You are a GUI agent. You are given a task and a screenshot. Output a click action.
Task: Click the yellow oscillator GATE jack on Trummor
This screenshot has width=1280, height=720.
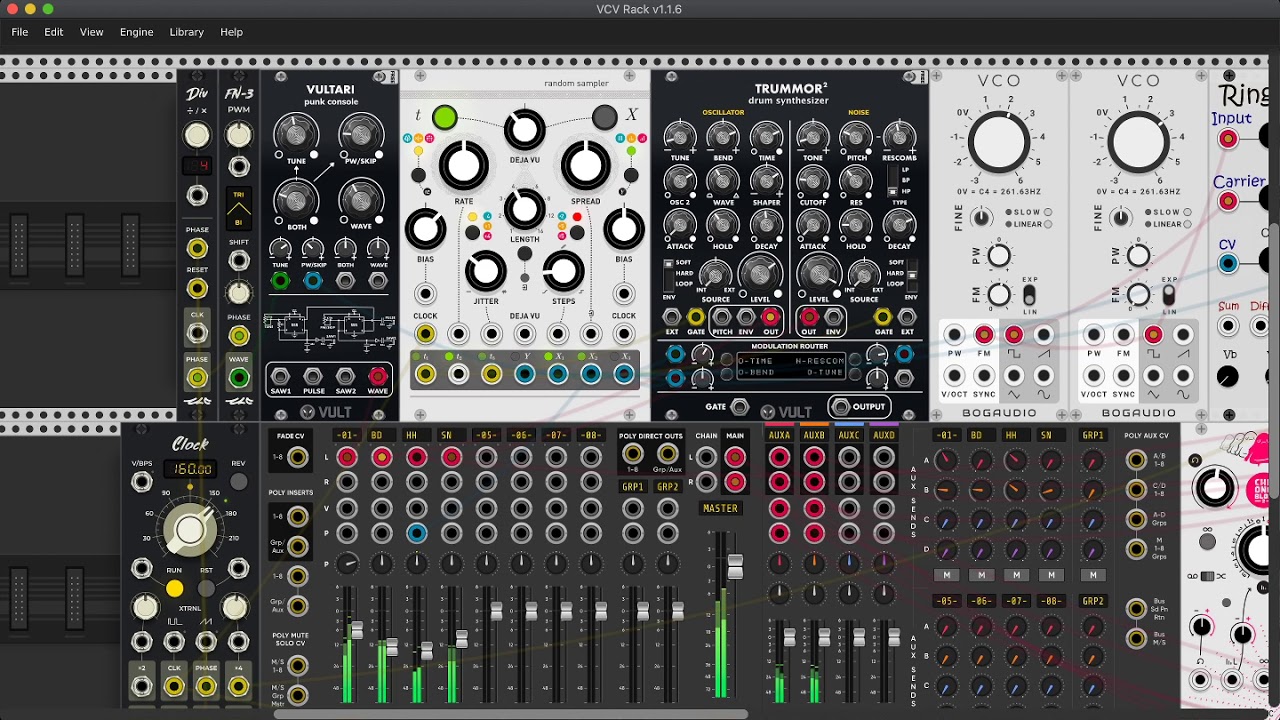pyautogui.click(x=696, y=318)
